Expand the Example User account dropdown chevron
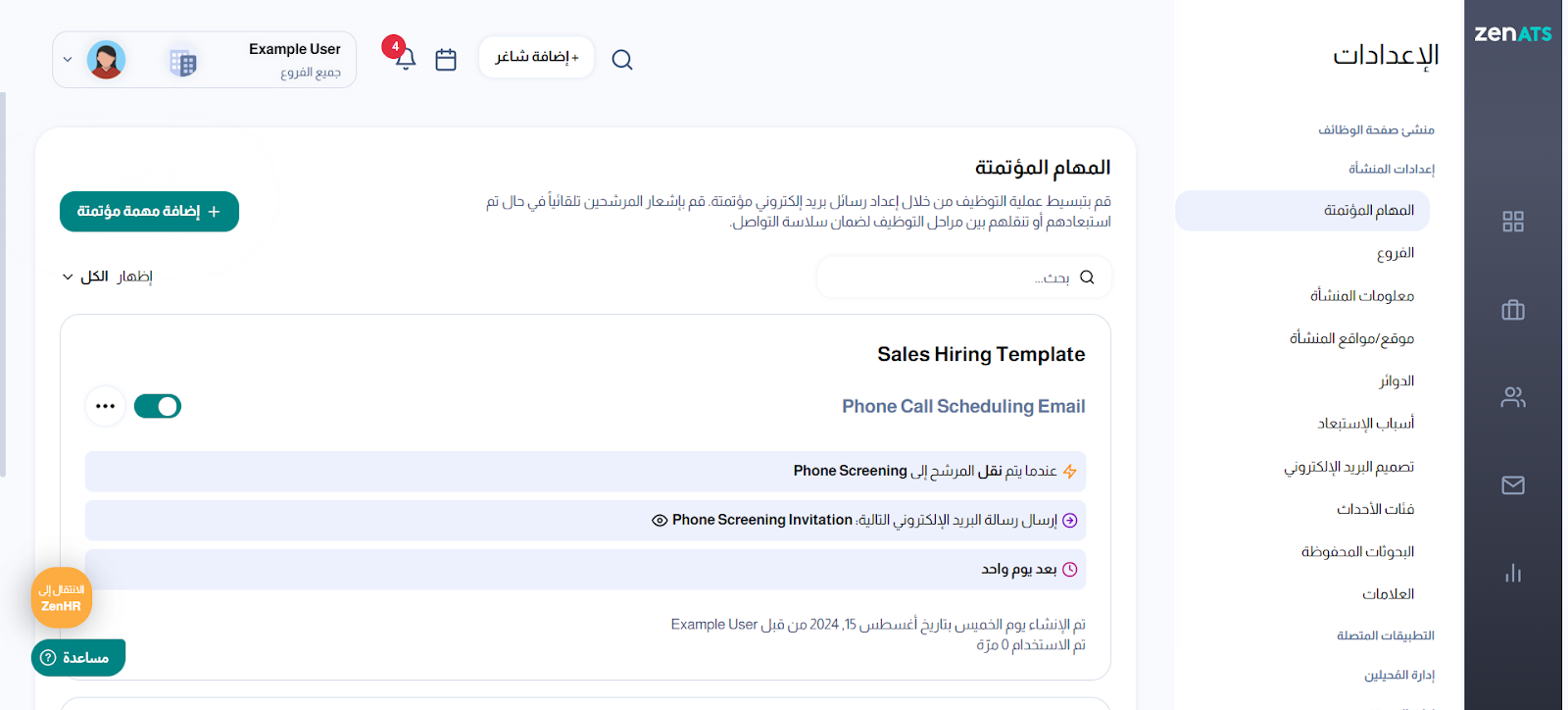The height and width of the screenshot is (710, 1568). pos(68,60)
